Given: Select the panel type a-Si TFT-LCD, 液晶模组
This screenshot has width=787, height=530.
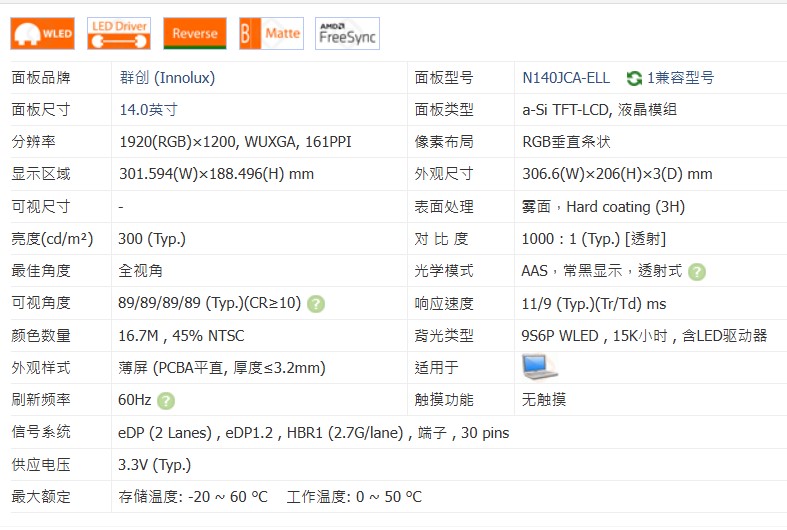Looking at the screenshot, I should click(x=599, y=109).
